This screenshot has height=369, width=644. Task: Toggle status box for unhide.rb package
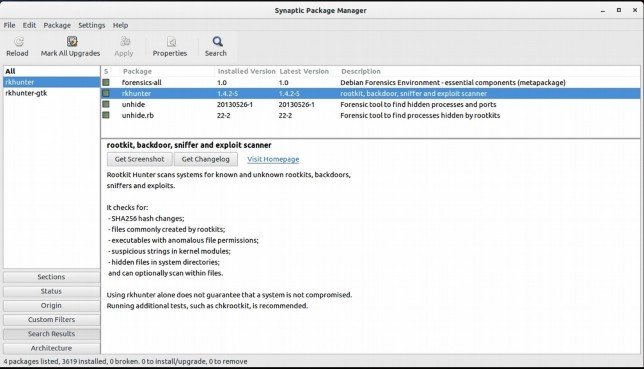(106, 115)
